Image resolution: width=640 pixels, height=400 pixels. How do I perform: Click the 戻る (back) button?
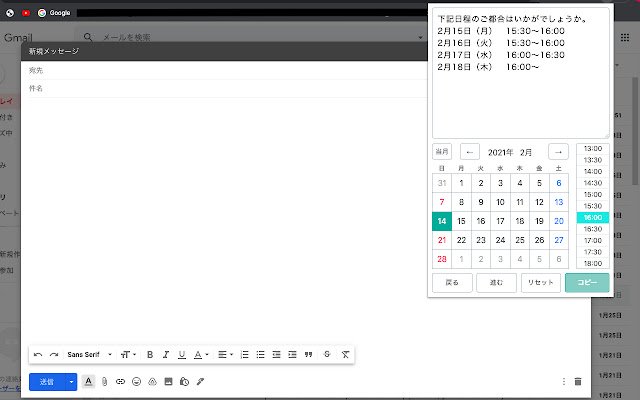click(452, 282)
